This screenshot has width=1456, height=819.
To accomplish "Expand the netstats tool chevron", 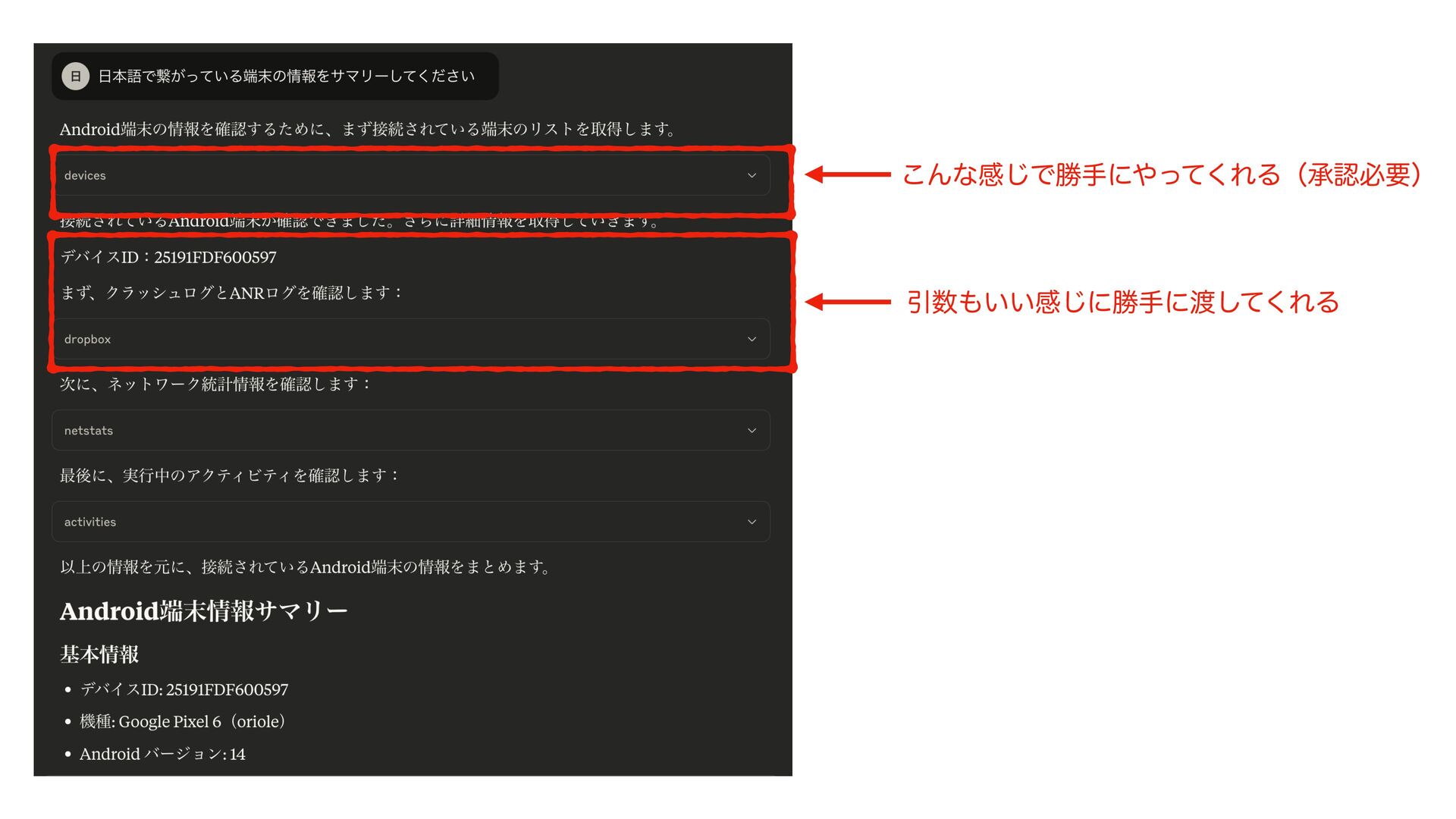I will click(x=752, y=431).
